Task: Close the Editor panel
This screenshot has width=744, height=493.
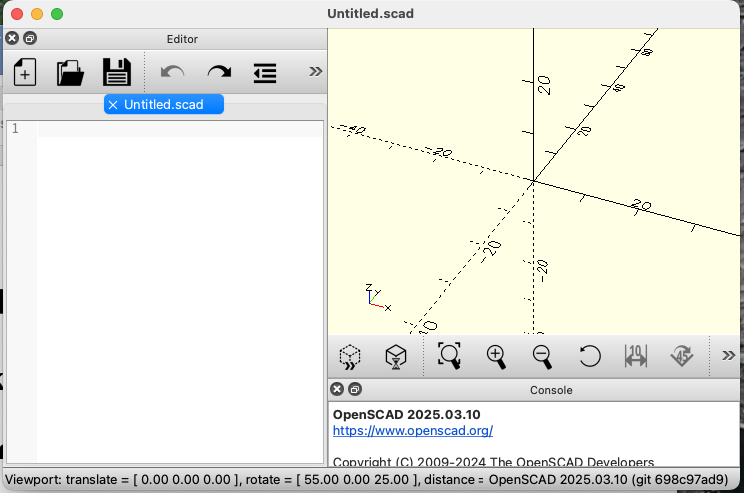Action: pyautogui.click(x=12, y=38)
